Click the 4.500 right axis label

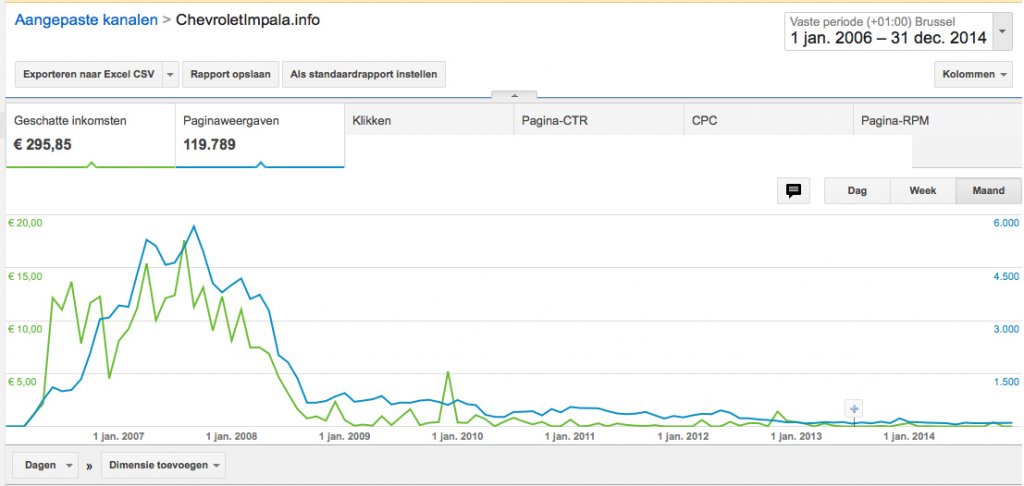click(1005, 276)
